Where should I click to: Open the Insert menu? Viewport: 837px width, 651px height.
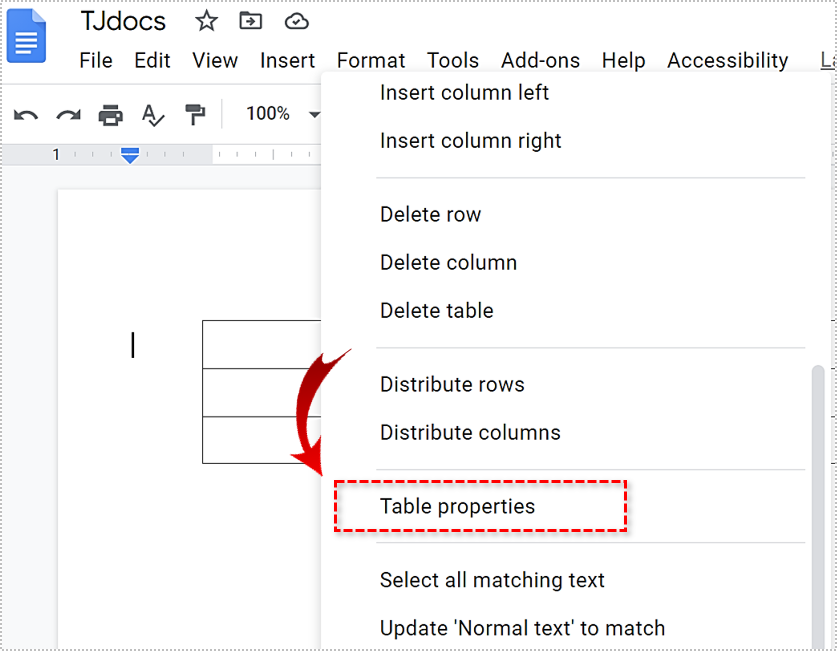tap(287, 60)
